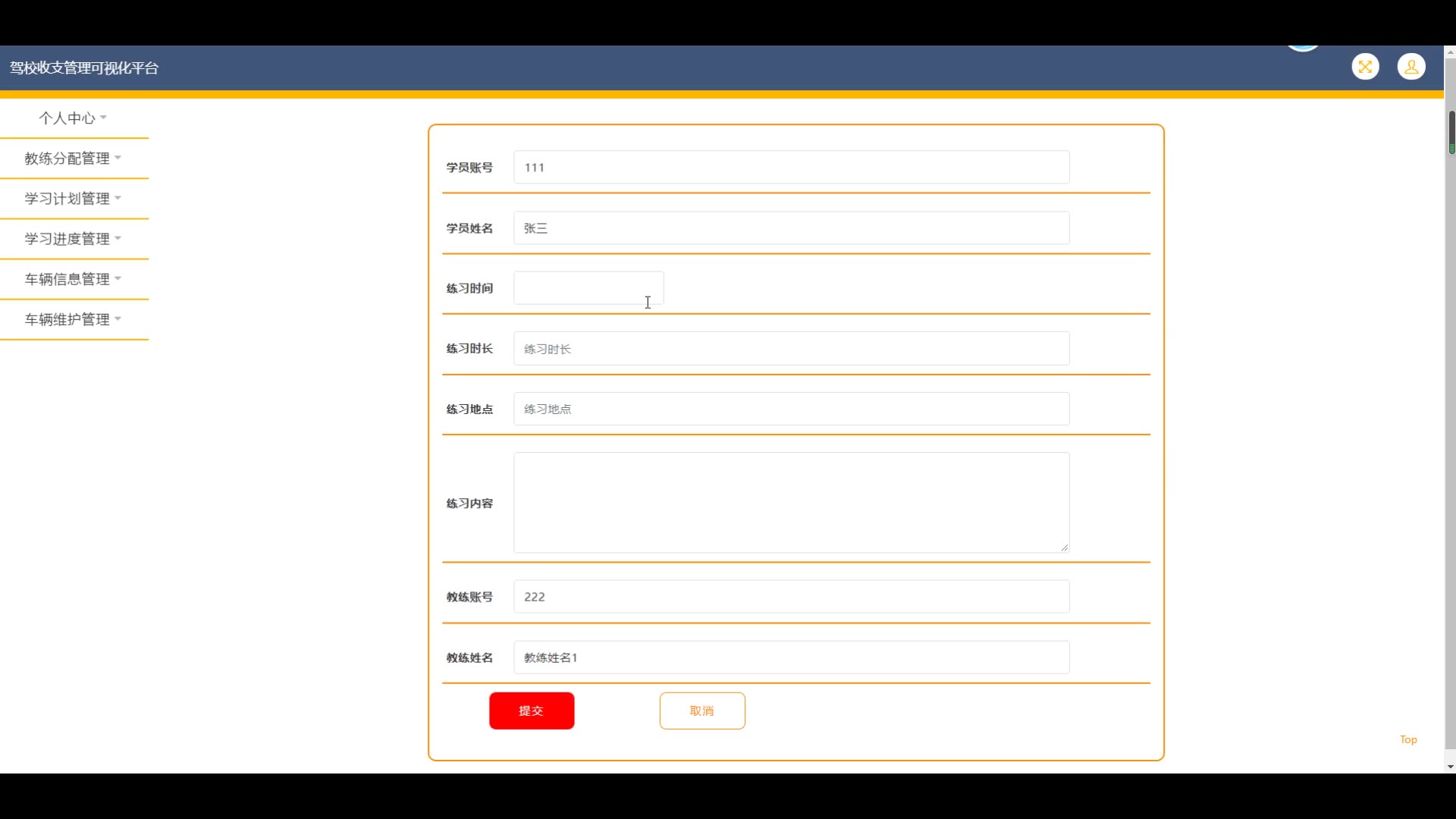
Task: Open the 练习时间 date picker field
Action: pos(588,288)
